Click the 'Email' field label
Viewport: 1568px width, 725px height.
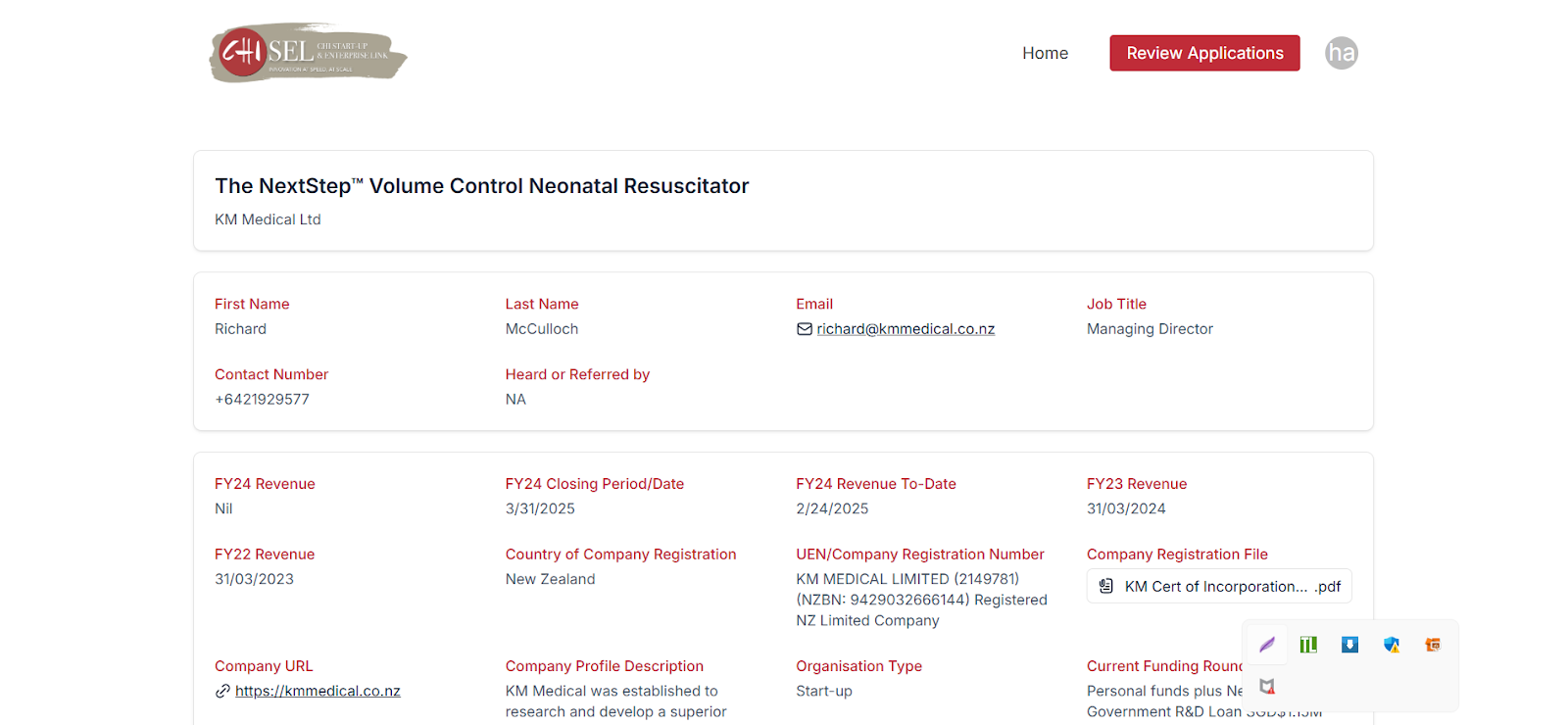coord(814,304)
